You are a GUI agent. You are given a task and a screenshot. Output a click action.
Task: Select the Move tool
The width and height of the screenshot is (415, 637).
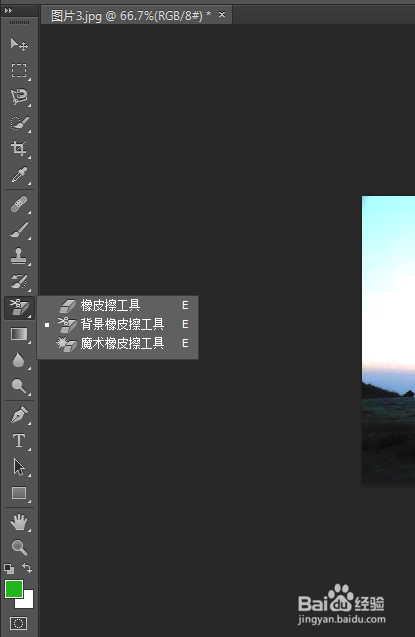pyautogui.click(x=19, y=44)
